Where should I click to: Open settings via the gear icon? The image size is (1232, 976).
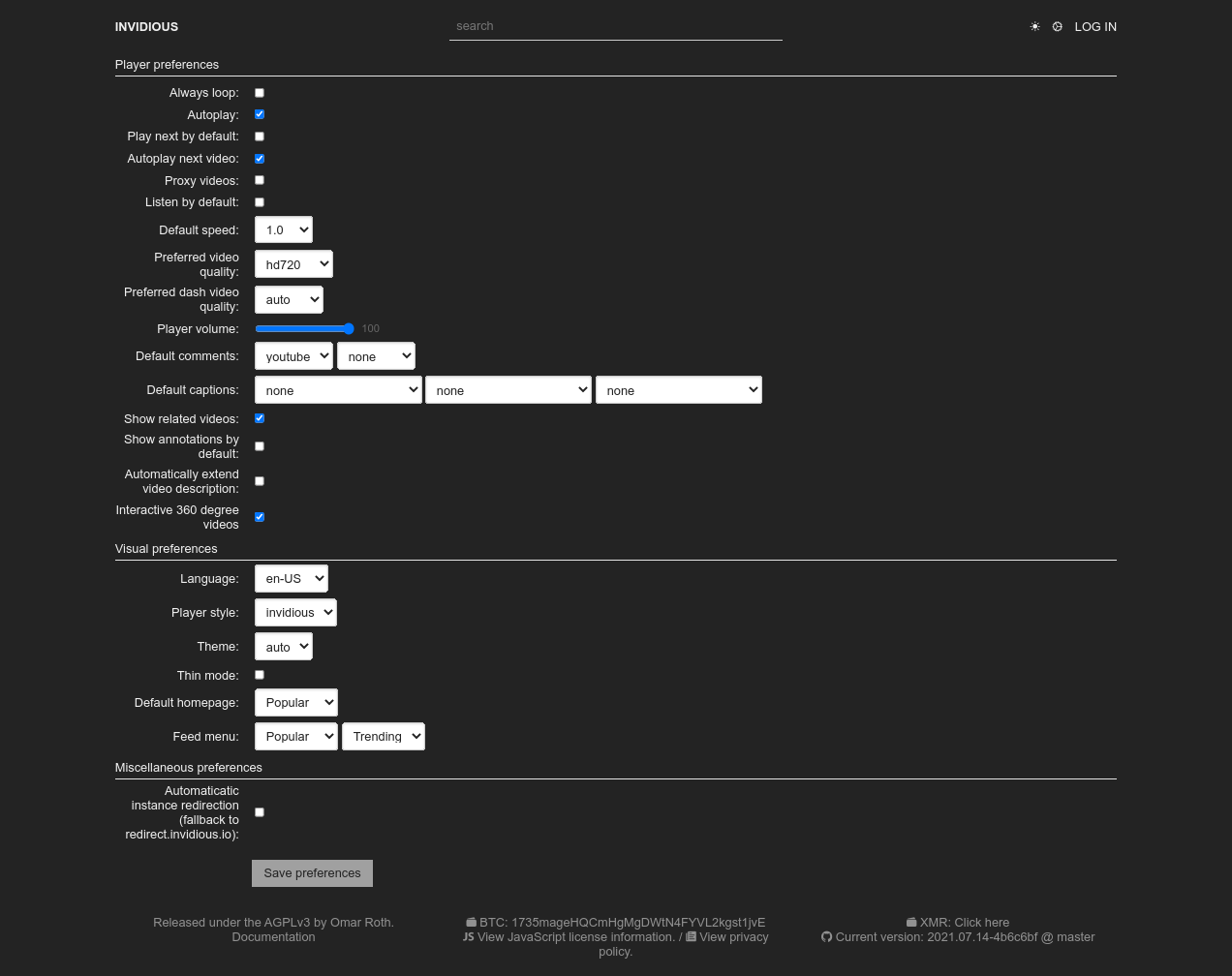pos(1057,26)
